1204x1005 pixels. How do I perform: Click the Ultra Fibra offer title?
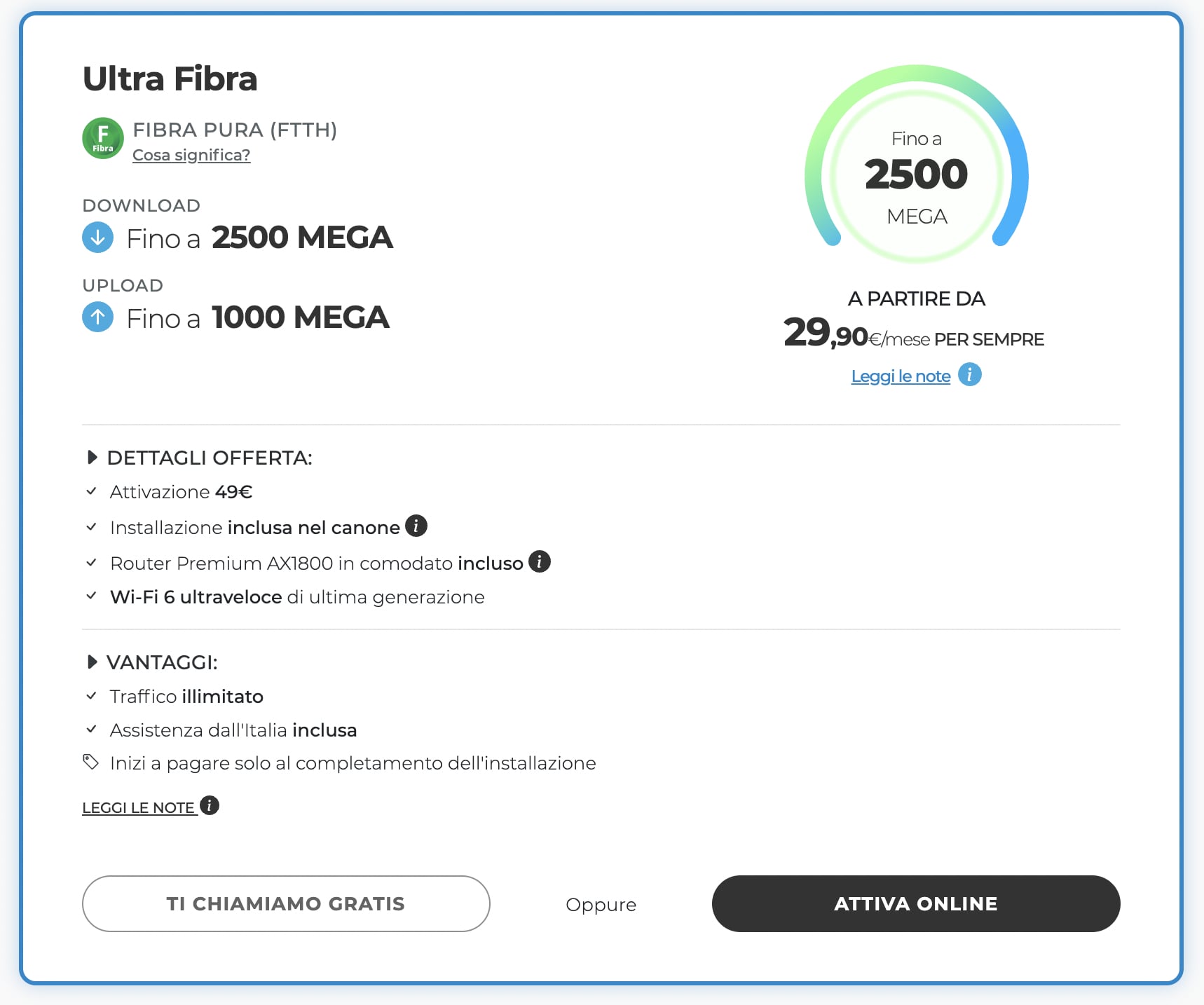[170, 78]
